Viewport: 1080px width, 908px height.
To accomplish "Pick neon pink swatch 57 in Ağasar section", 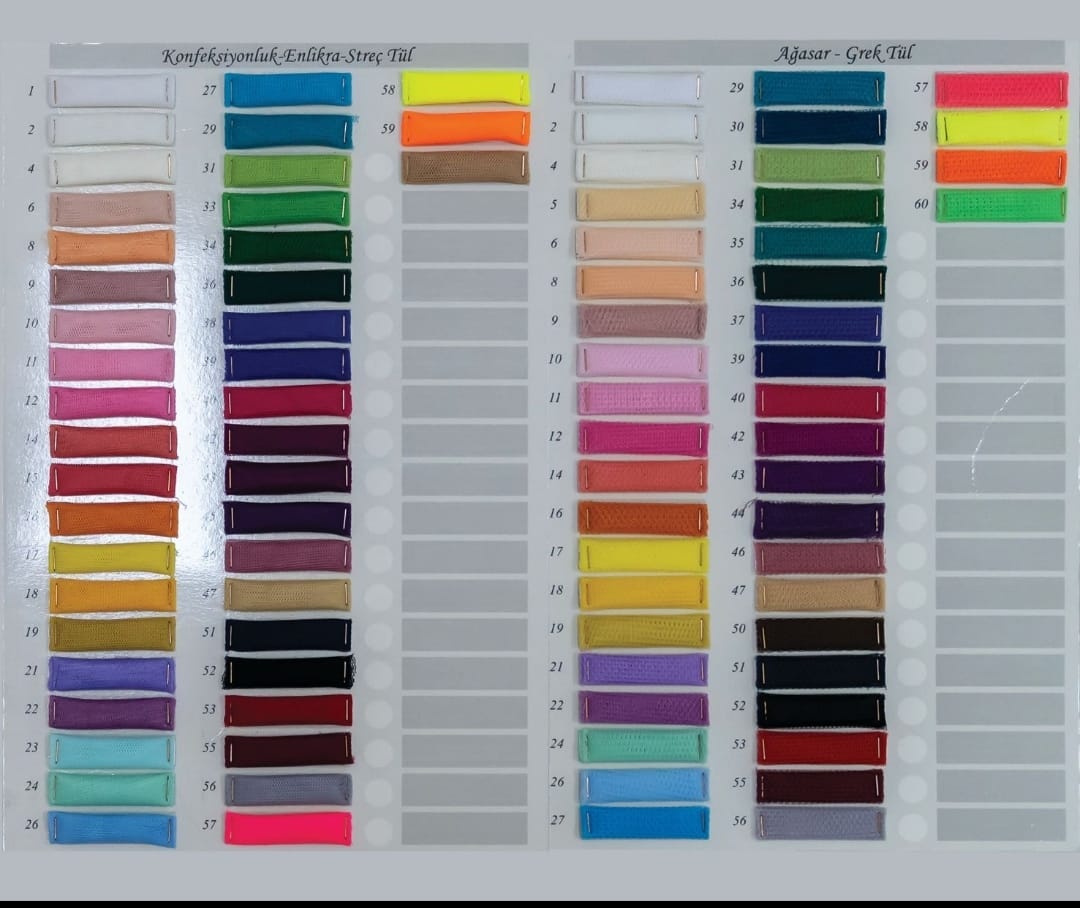I will pos(1000,89).
